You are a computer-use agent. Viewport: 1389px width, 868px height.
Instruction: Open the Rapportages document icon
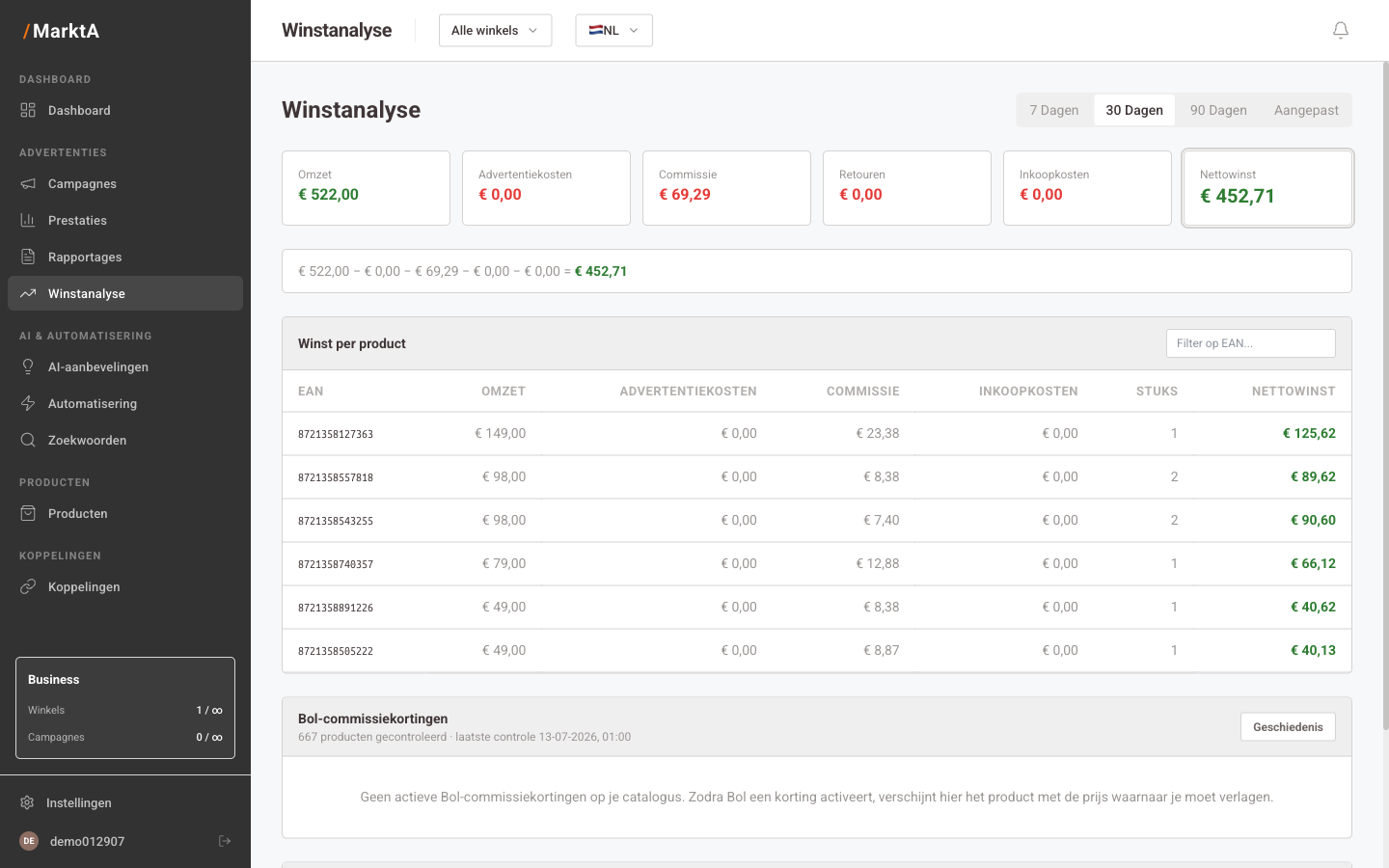[x=28, y=257]
